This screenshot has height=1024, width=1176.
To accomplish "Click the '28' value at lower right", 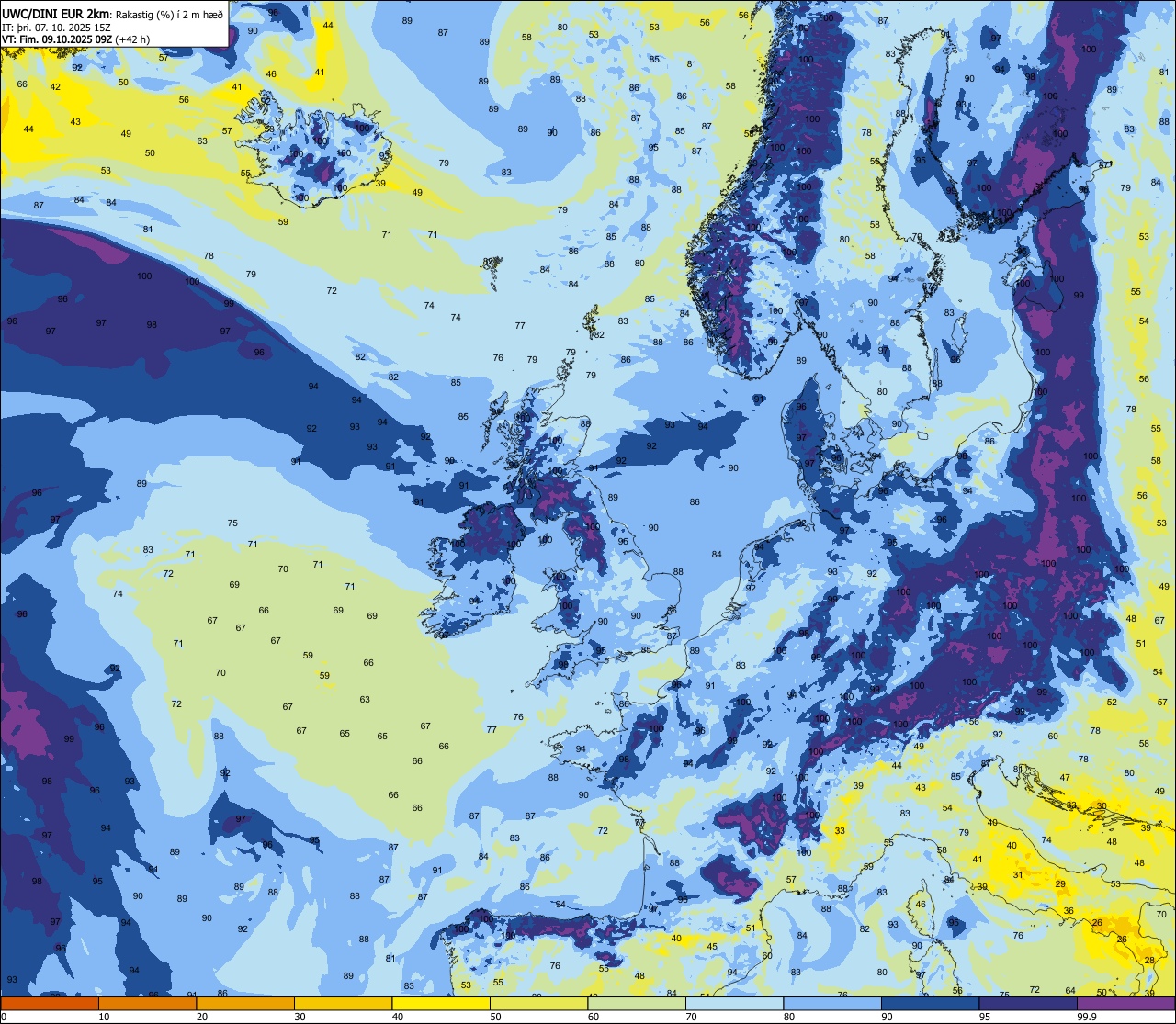I will point(1149,961).
